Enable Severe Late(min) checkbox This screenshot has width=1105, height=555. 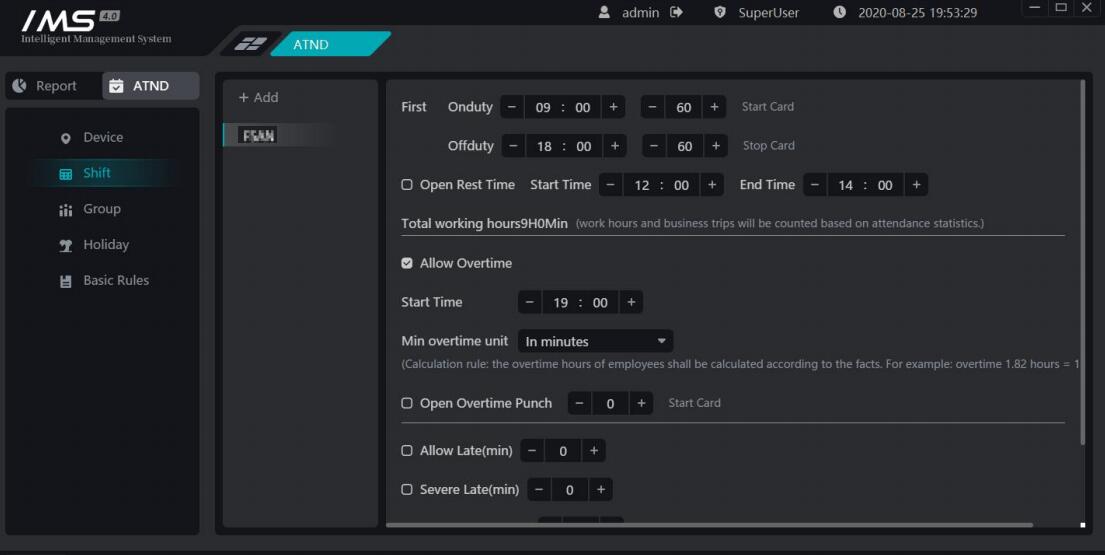click(407, 489)
